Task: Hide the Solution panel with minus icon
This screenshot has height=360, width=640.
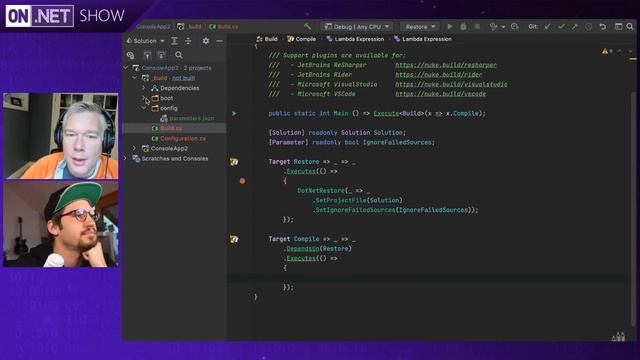Action: pyautogui.click(x=220, y=41)
